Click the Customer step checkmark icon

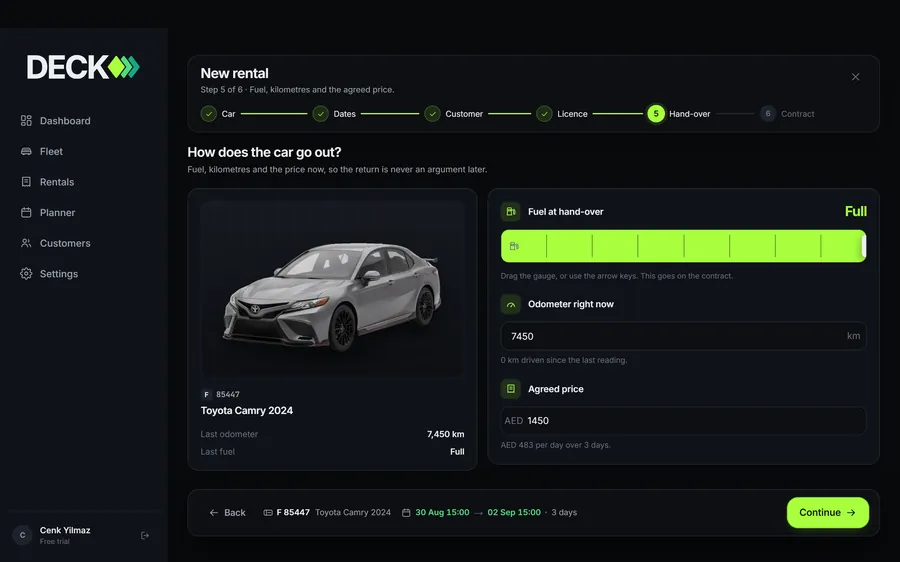(x=432, y=114)
